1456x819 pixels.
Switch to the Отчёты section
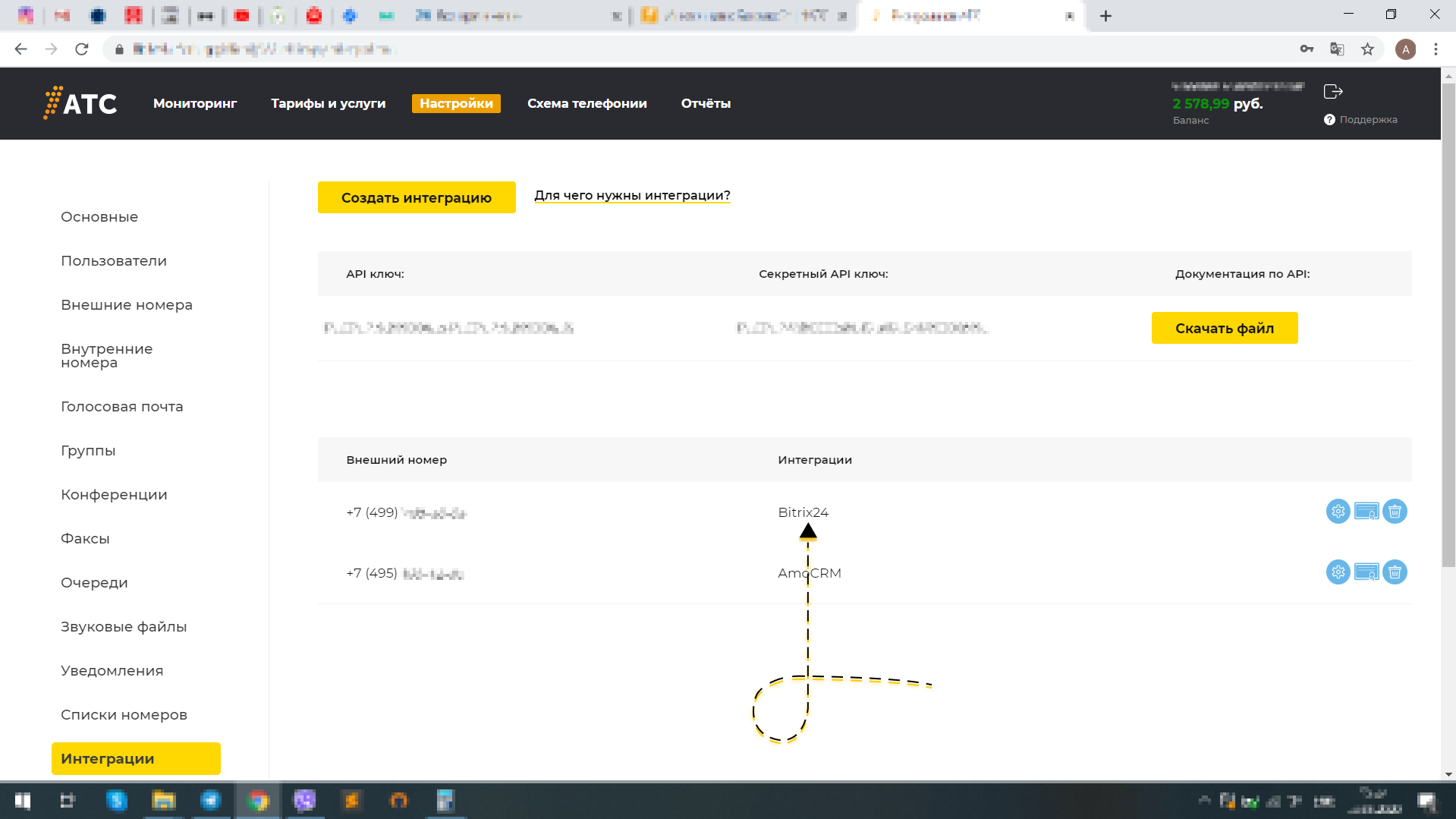(706, 103)
